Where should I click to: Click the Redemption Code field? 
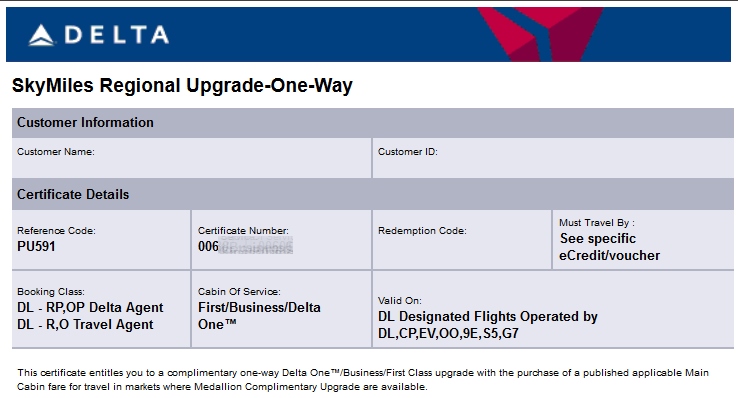pos(462,240)
